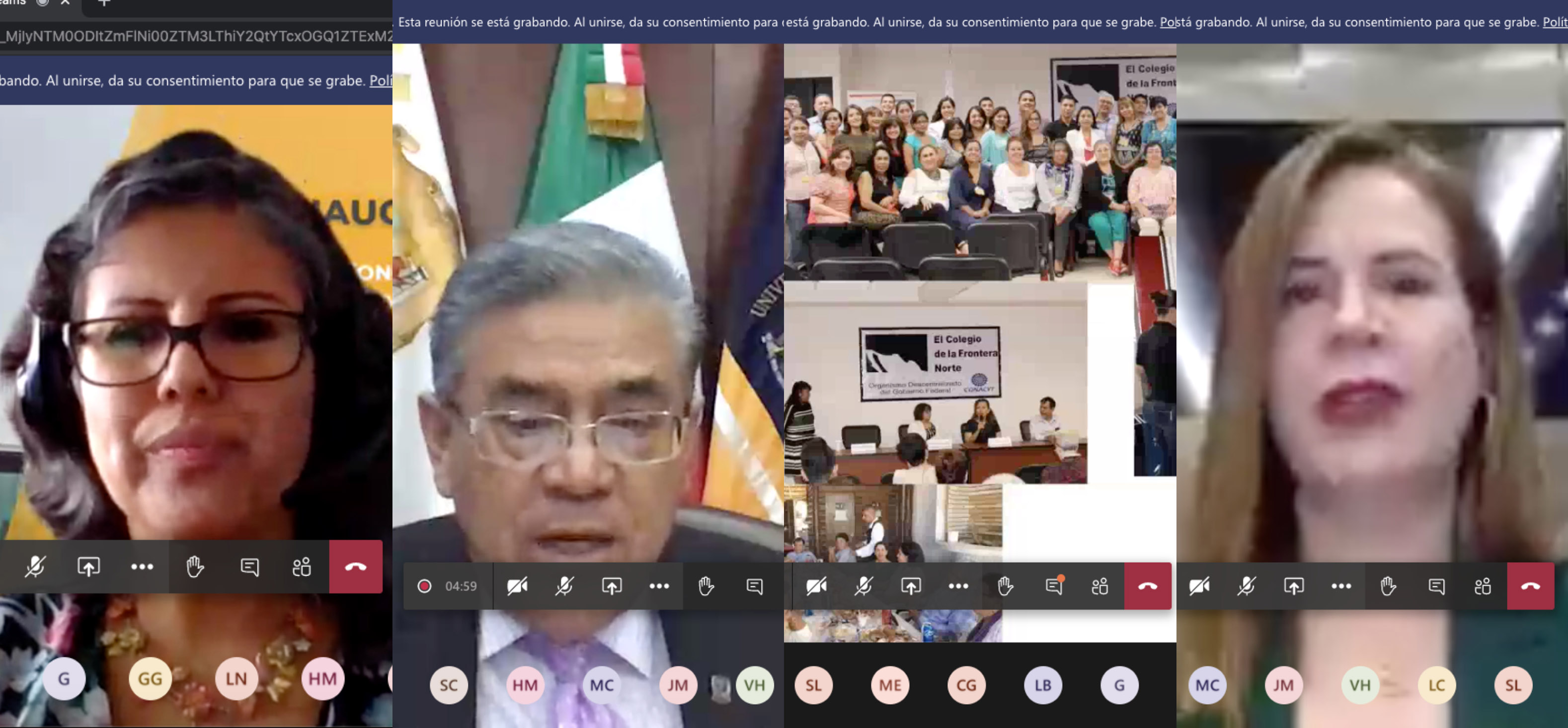Raise hand in the rightmost meeting toolbar
Image resolution: width=1568 pixels, height=728 pixels.
click(1389, 586)
